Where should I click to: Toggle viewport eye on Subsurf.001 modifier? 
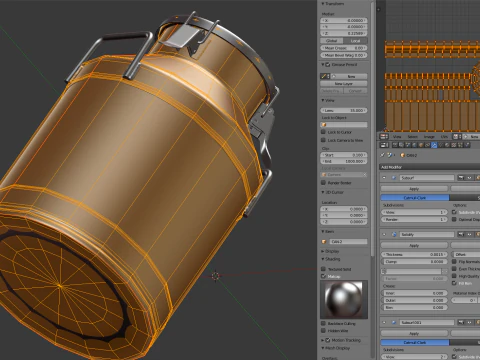coord(469,322)
